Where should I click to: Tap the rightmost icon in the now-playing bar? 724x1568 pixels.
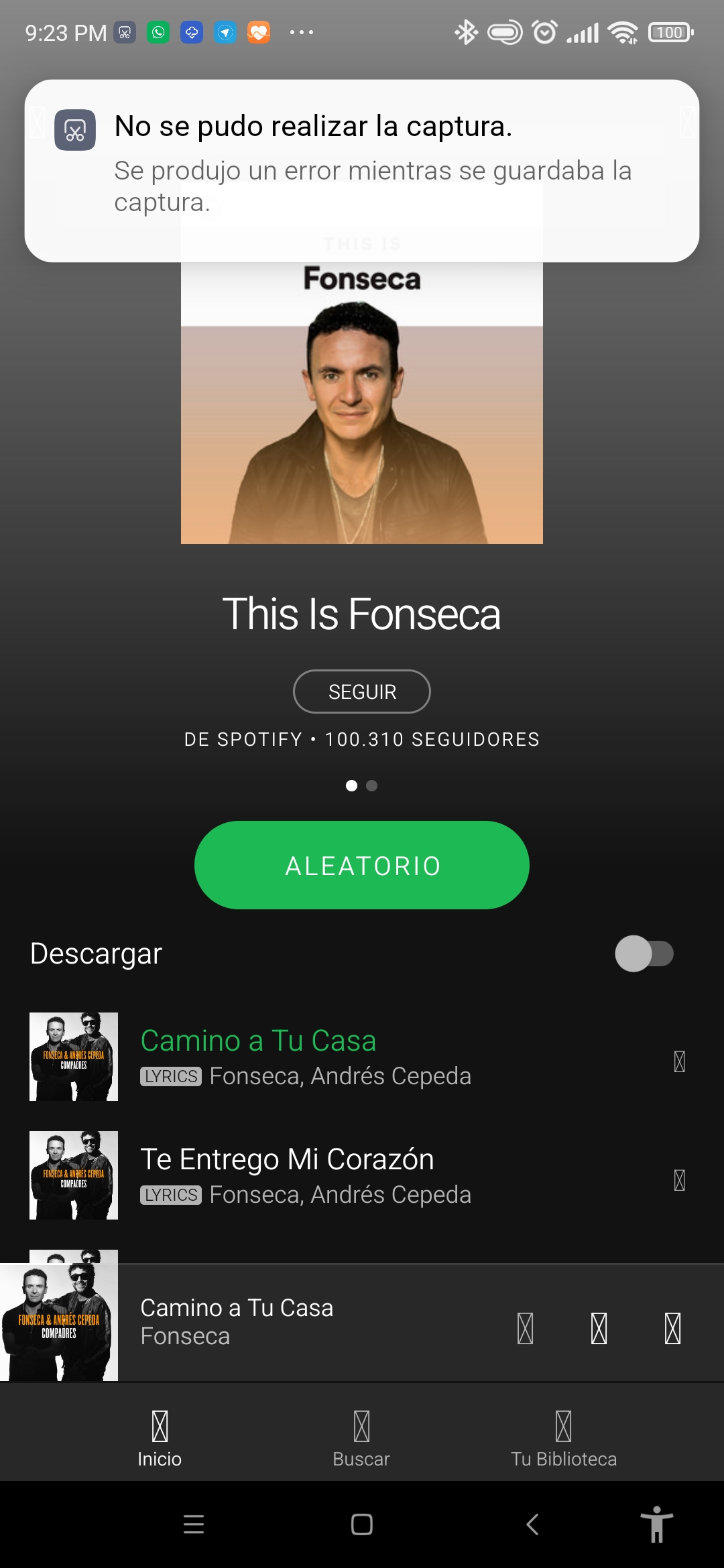click(673, 1328)
